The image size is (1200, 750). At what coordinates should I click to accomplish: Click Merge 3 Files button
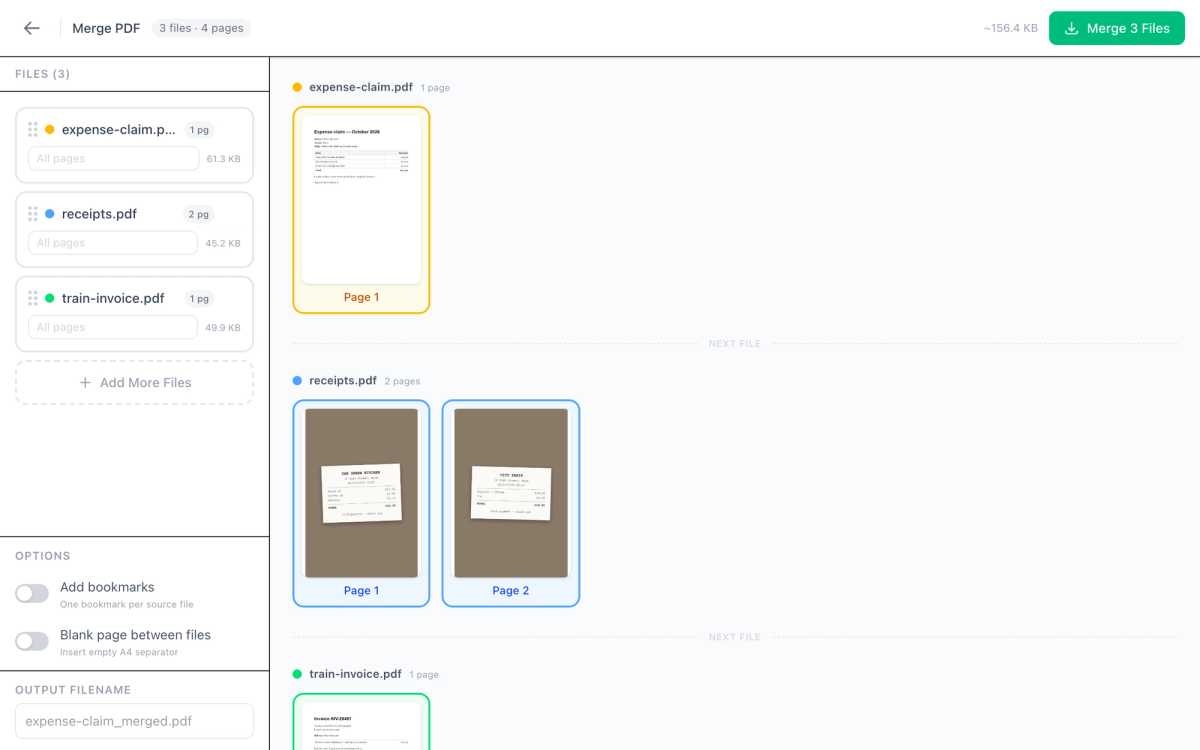(1117, 28)
